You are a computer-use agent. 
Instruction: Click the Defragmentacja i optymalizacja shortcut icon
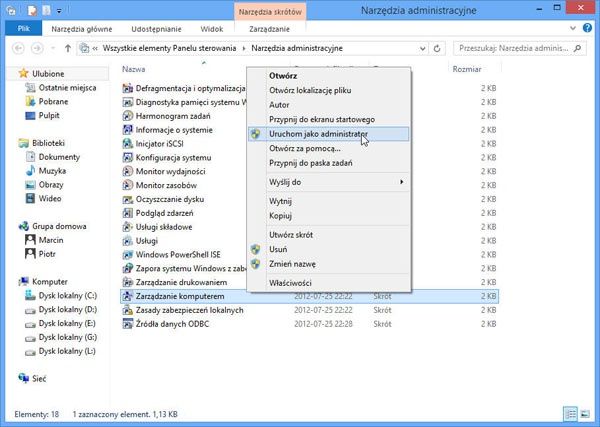coord(127,88)
